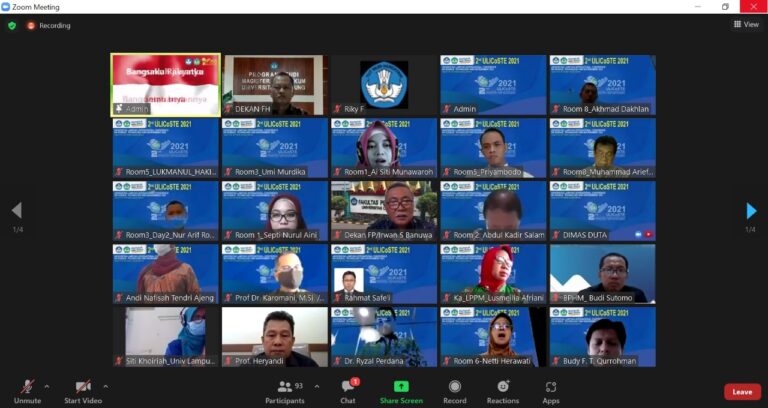768x408 pixels.
Task: Go to next gallery page with right arrow
Action: coord(751,211)
